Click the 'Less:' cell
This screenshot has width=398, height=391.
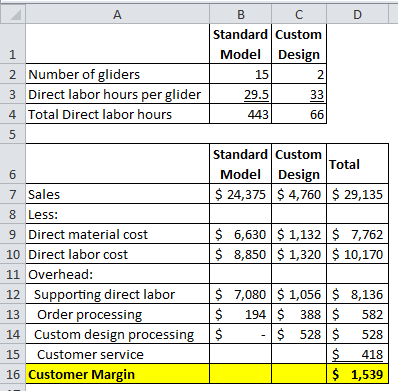coord(117,214)
